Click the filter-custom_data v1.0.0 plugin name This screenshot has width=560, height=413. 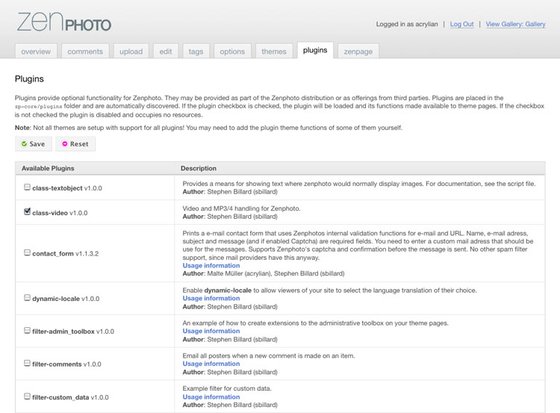[70, 397]
